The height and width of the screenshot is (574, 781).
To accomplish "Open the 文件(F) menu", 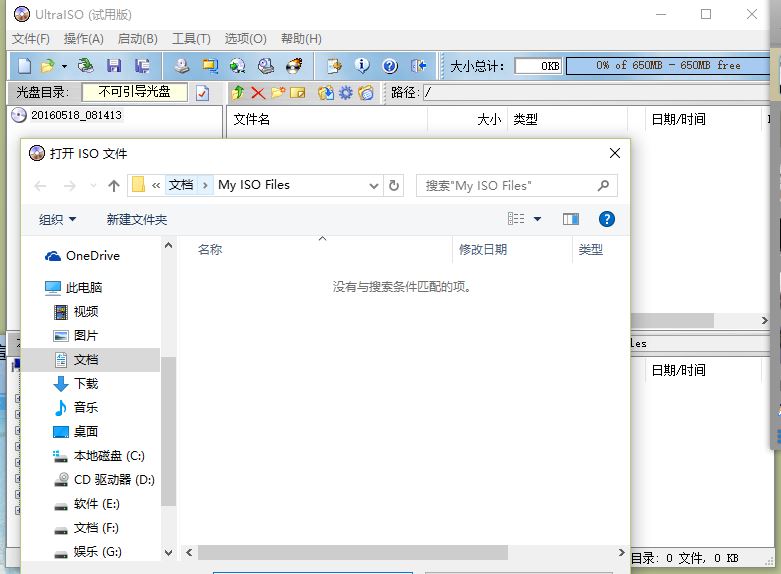I will [x=31, y=39].
